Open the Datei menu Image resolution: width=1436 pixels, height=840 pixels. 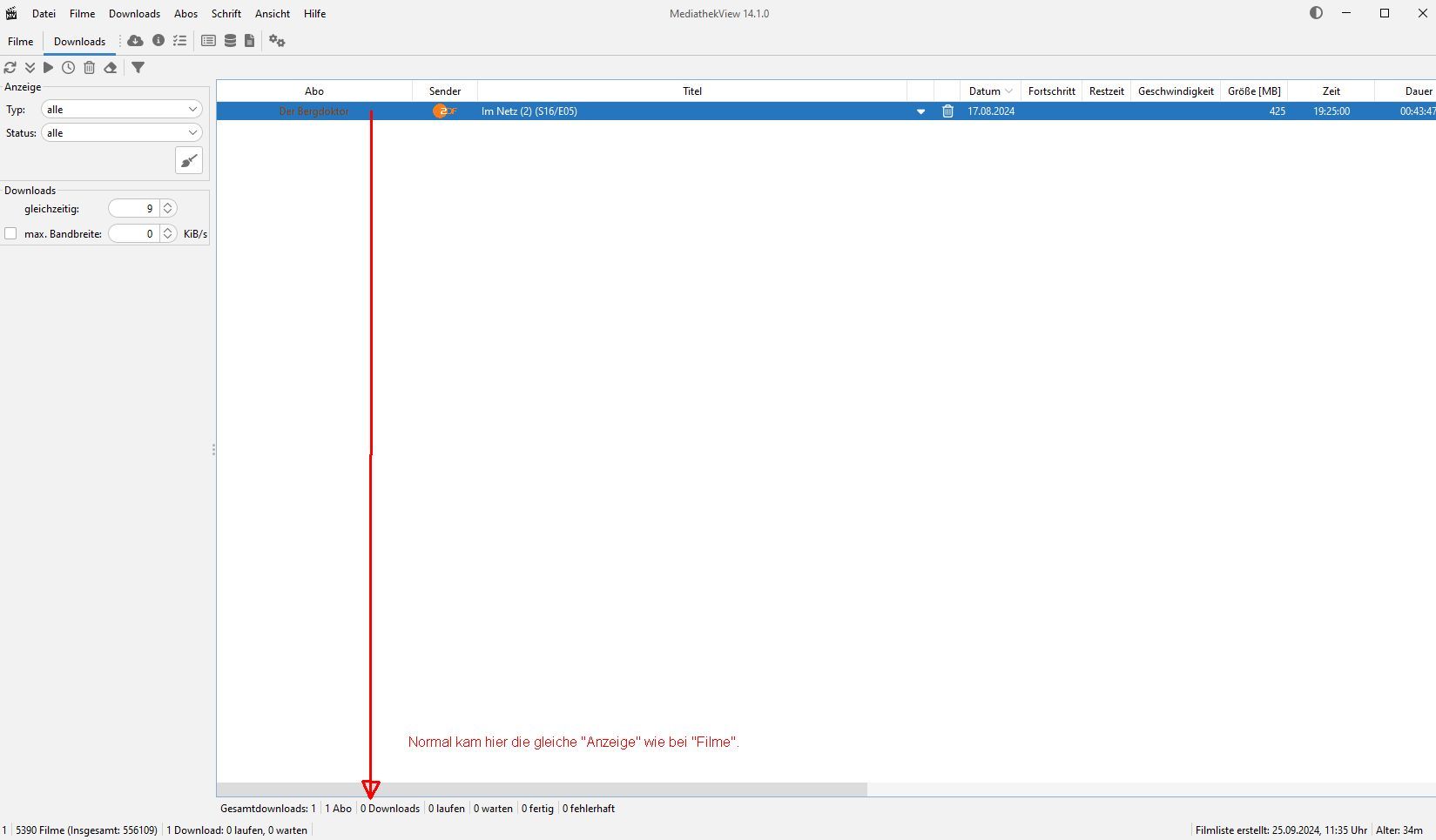(x=44, y=14)
